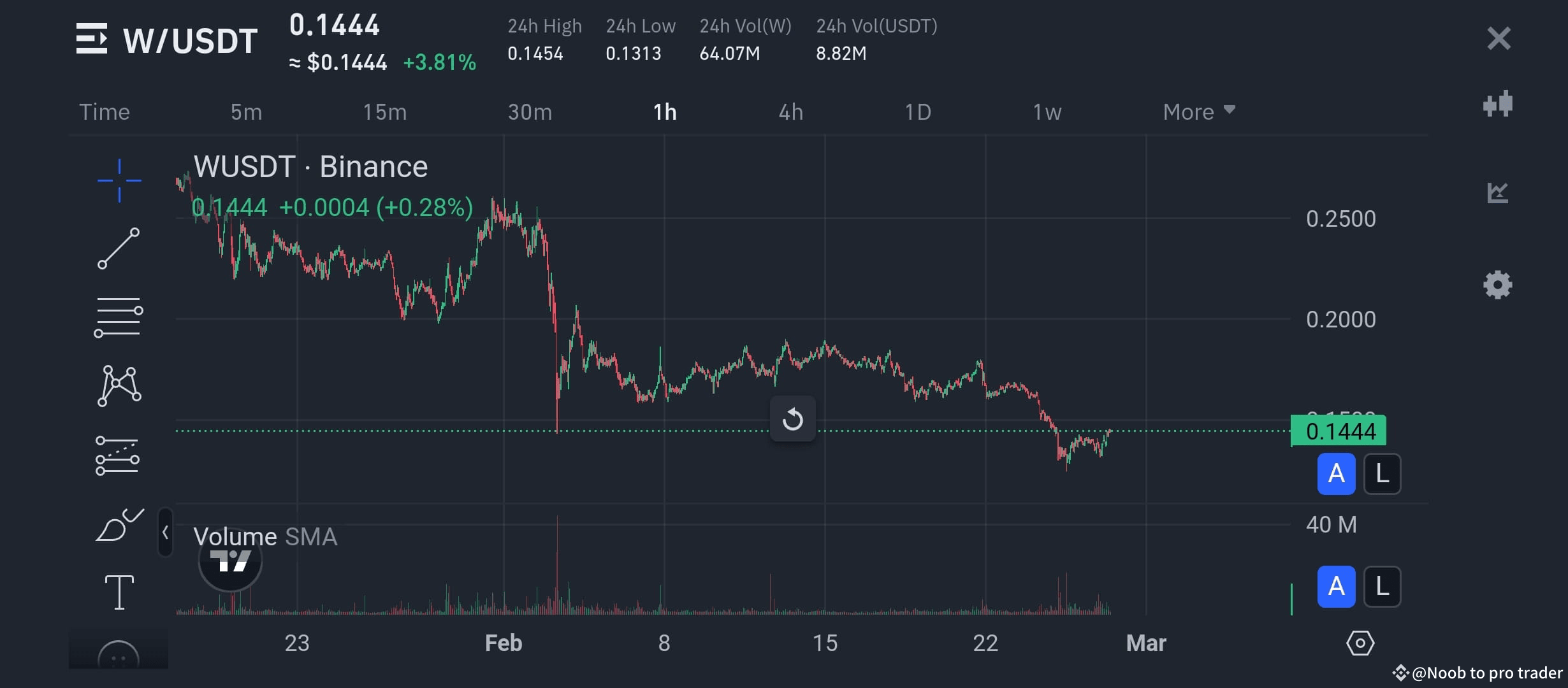This screenshot has height=688, width=1568.
Task: Select the trend line drawing tool
Action: pos(119,248)
